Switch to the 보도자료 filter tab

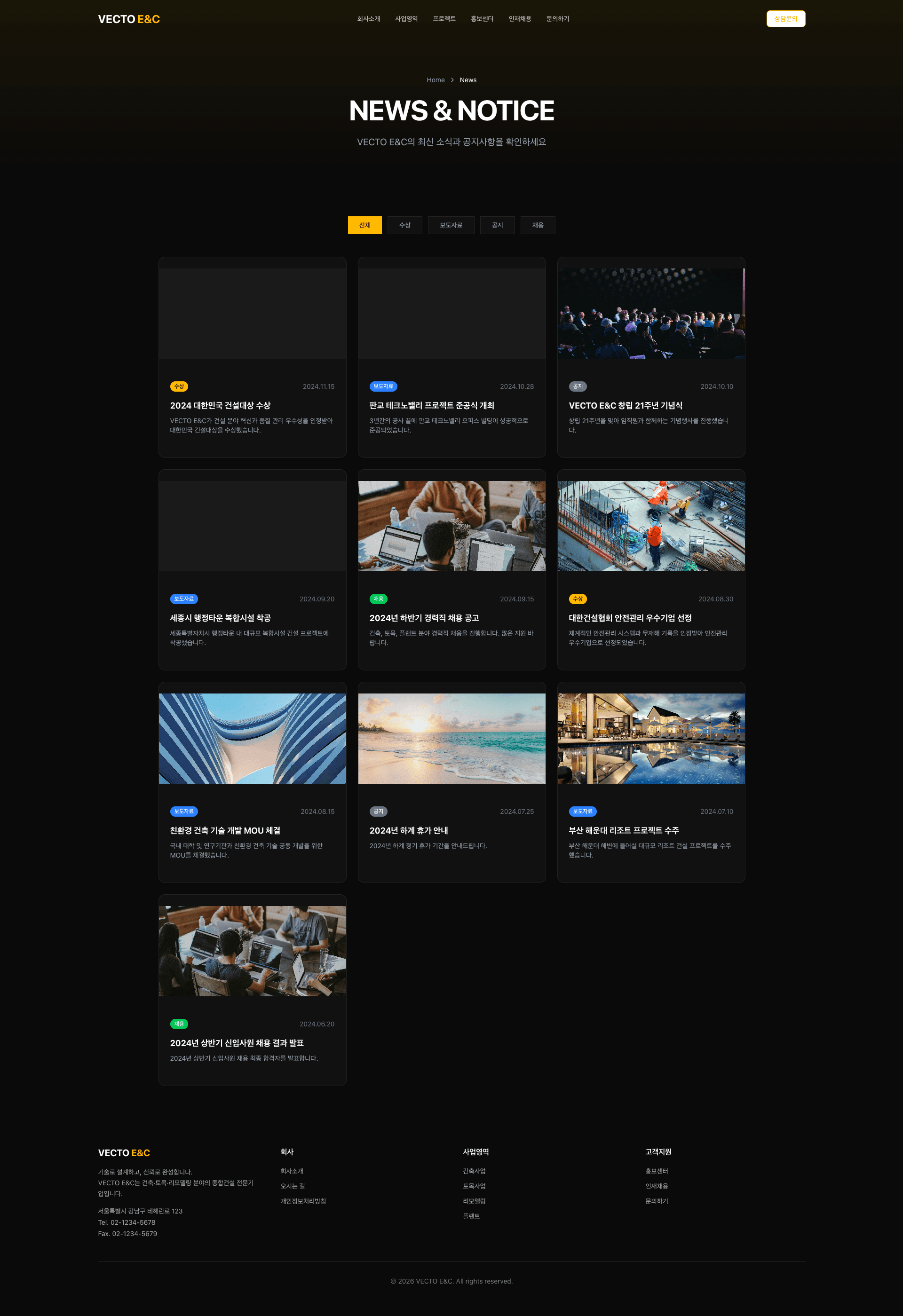[x=451, y=225]
